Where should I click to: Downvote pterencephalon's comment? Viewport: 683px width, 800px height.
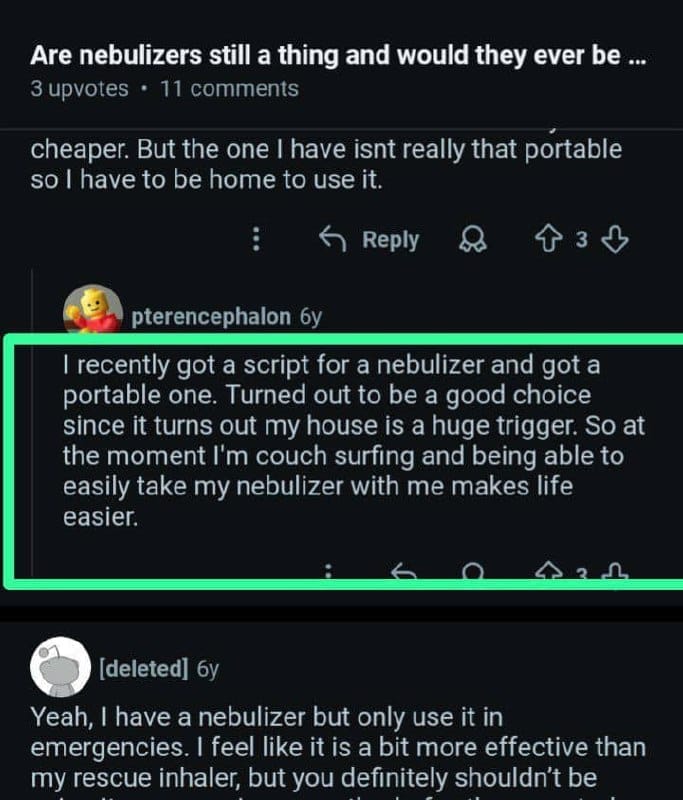click(x=618, y=573)
